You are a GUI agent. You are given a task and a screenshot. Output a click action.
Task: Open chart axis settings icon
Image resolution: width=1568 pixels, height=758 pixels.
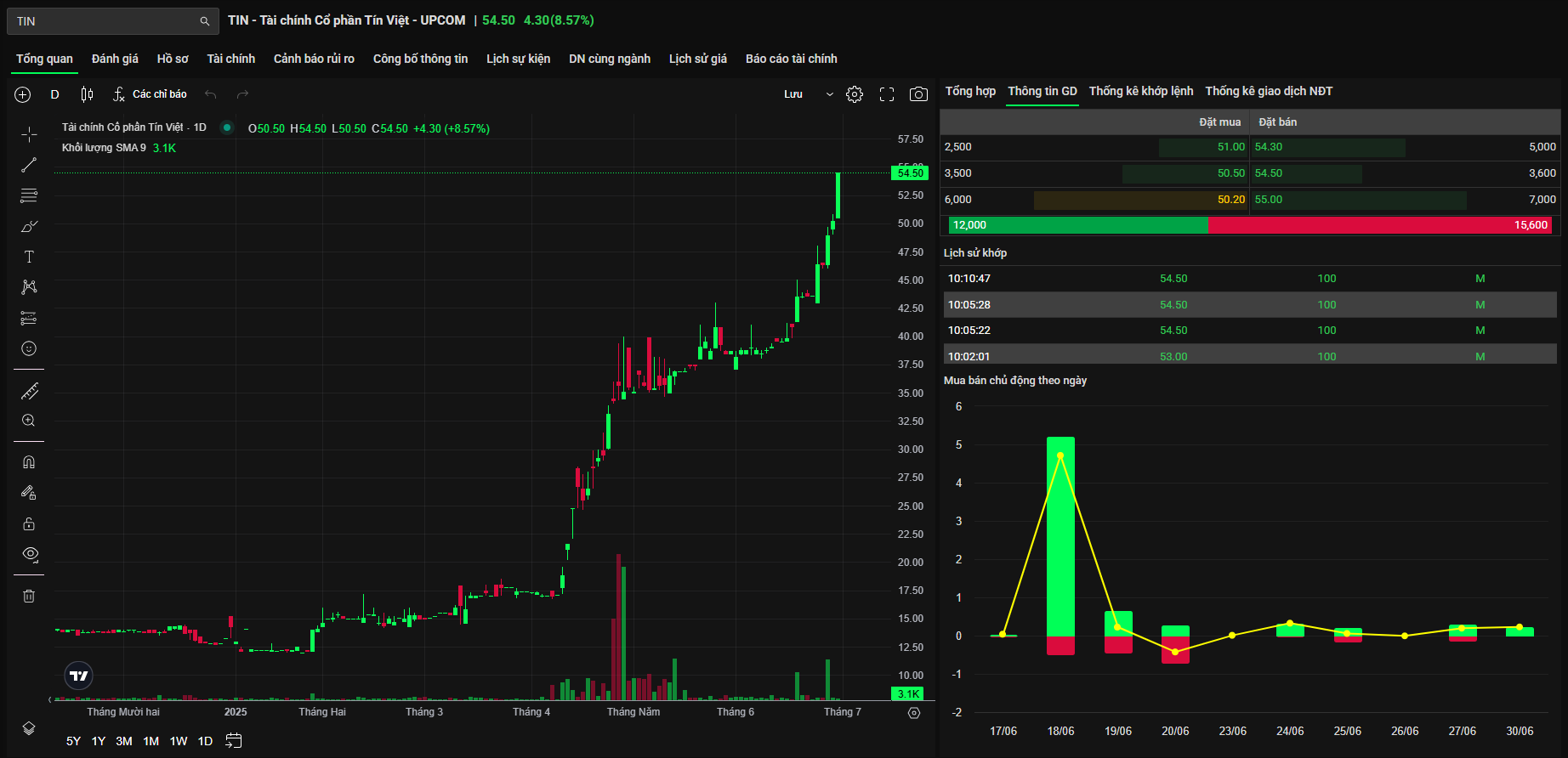[914, 713]
